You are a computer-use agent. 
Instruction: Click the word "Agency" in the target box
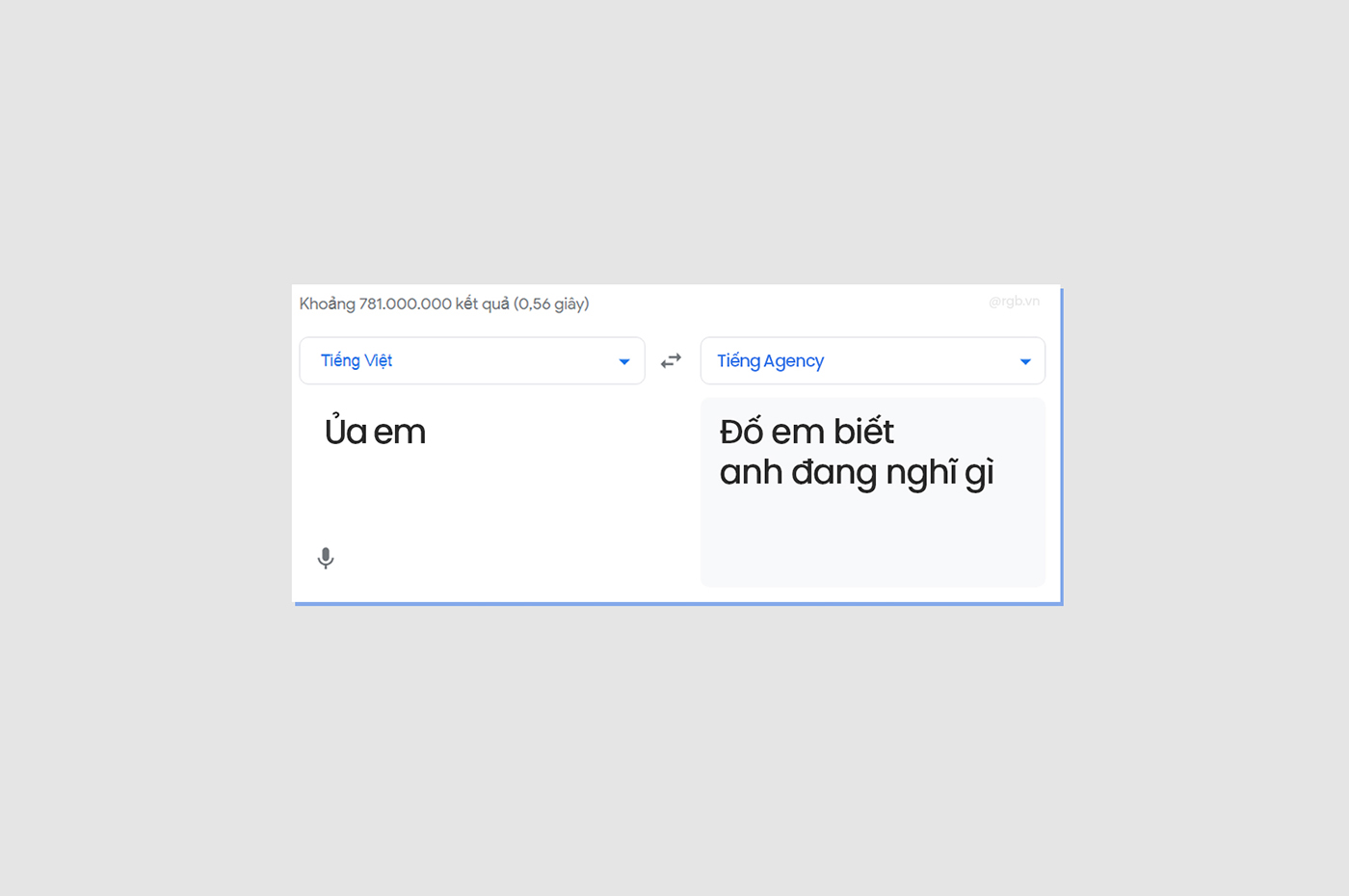794,361
